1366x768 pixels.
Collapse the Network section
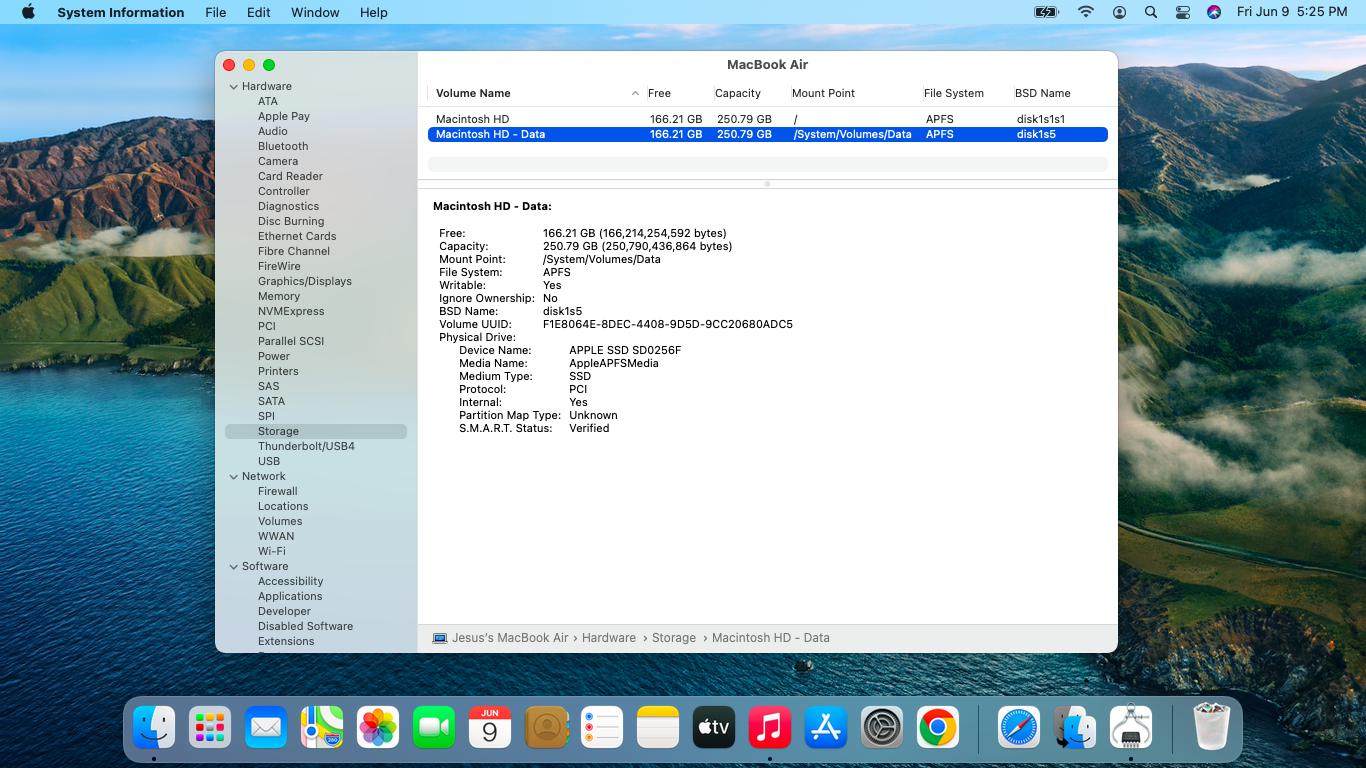coord(233,476)
